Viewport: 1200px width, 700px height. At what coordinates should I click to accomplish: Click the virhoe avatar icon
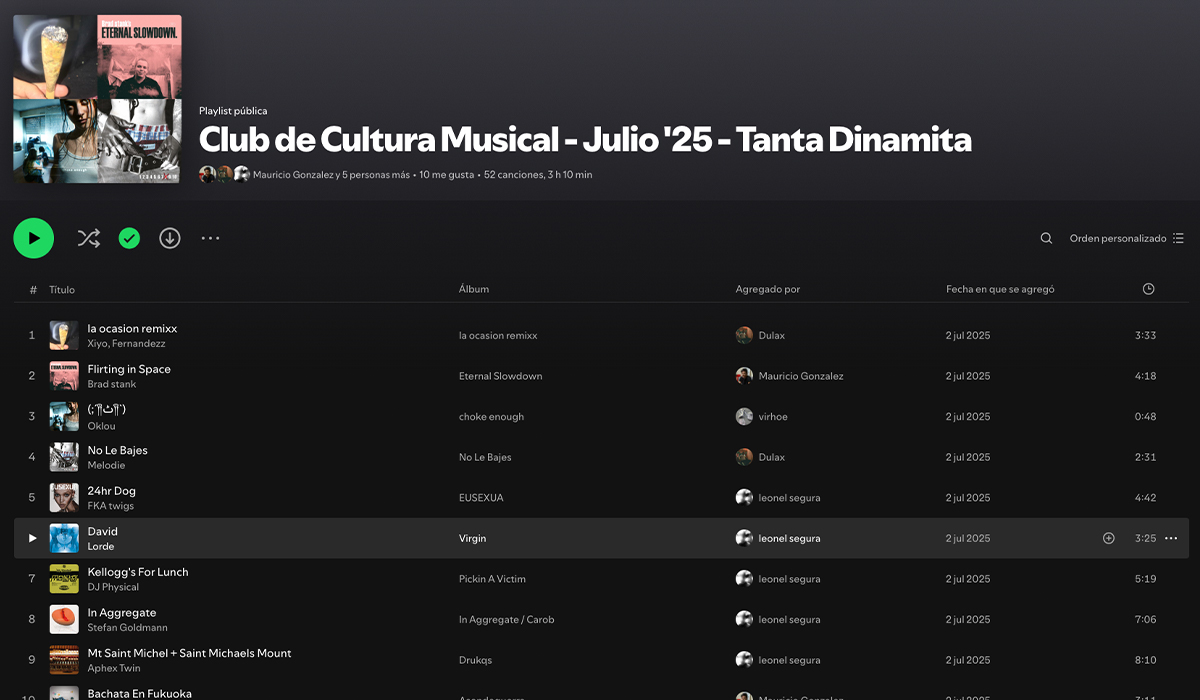[744, 416]
